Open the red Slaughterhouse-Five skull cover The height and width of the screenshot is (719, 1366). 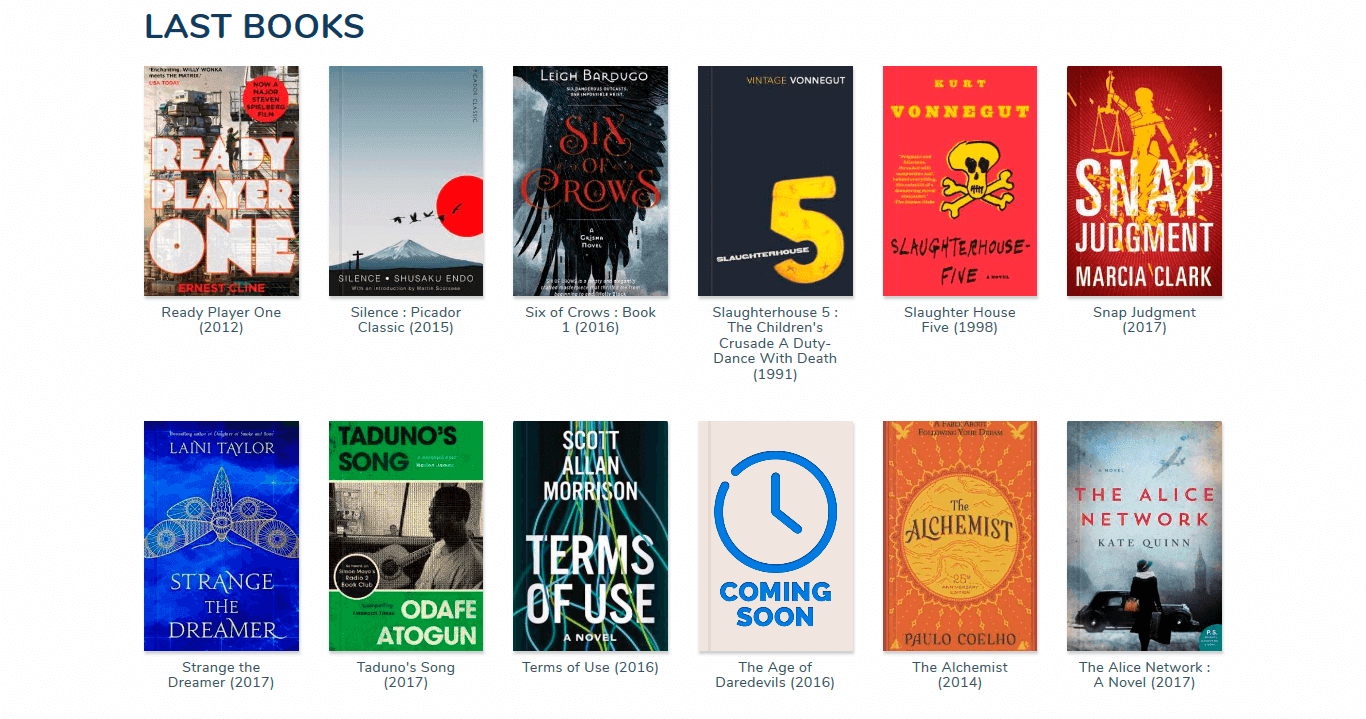(960, 181)
